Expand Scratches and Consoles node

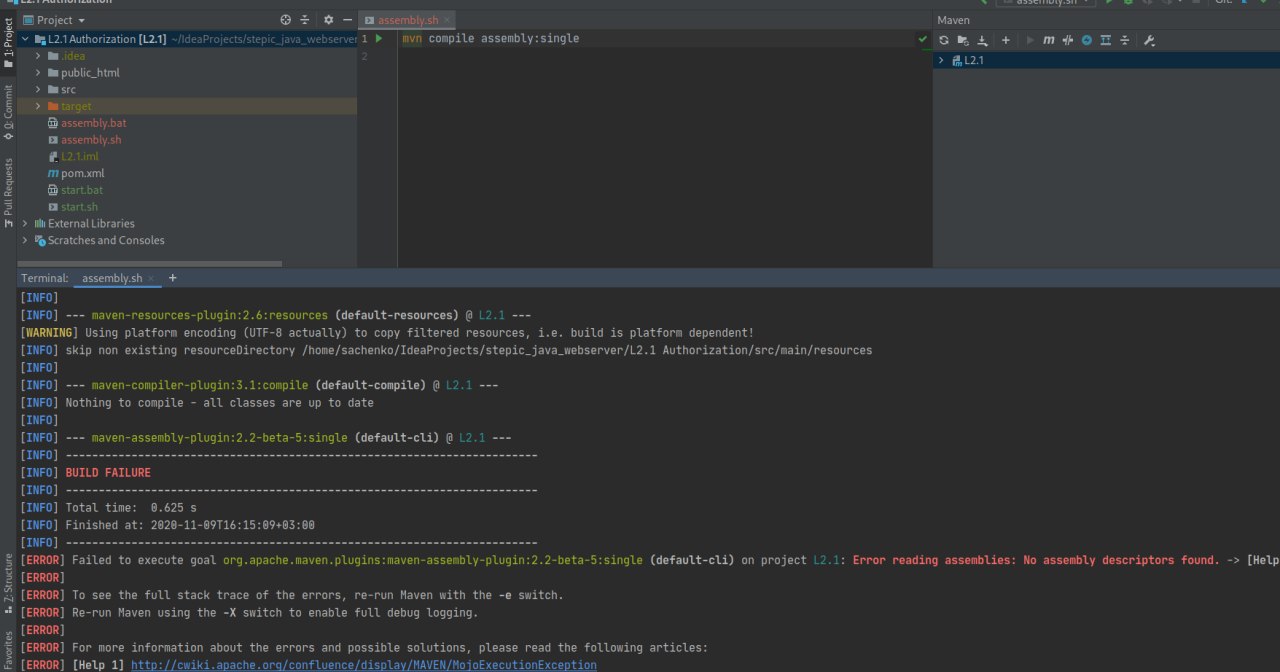point(25,241)
